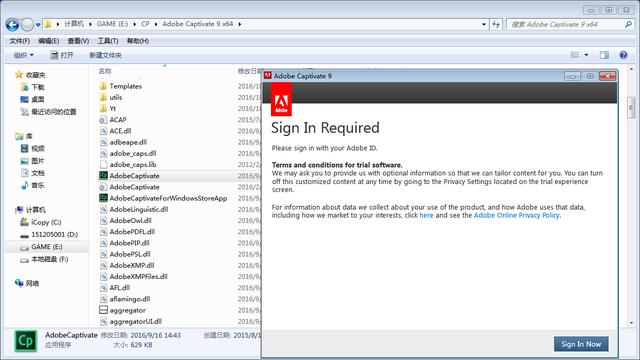640x360 pixels.
Task: Click the Explorer forward arrow button
Action: pyautogui.click(x=27, y=25)
